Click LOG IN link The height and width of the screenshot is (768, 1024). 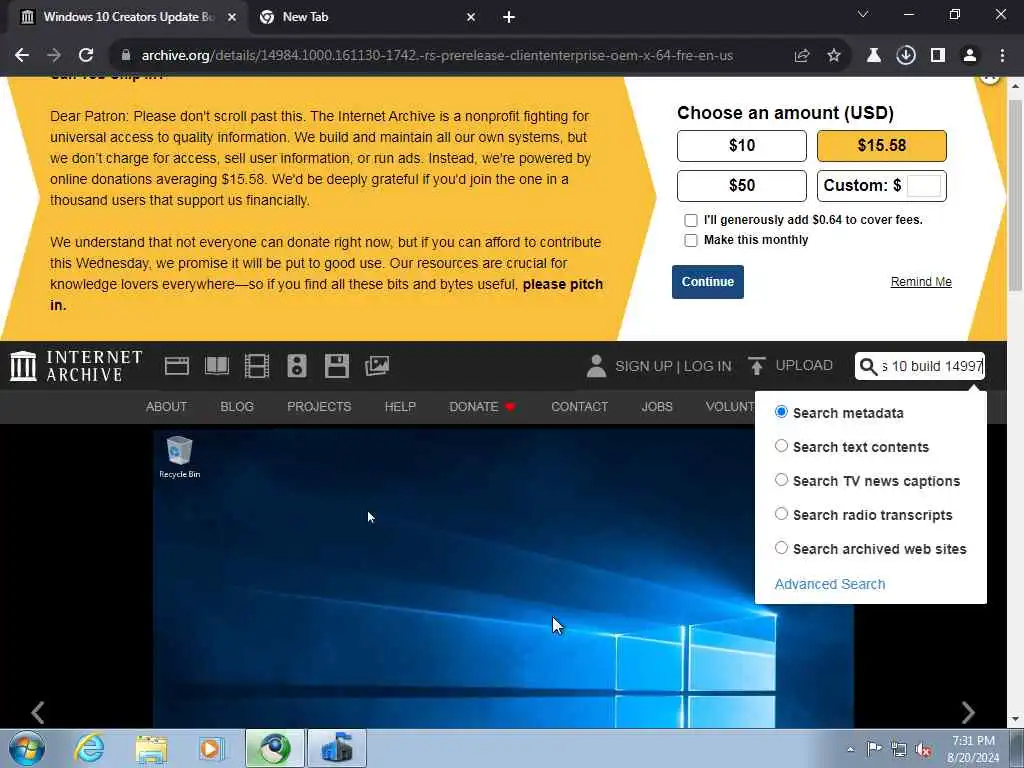(708, 366)
